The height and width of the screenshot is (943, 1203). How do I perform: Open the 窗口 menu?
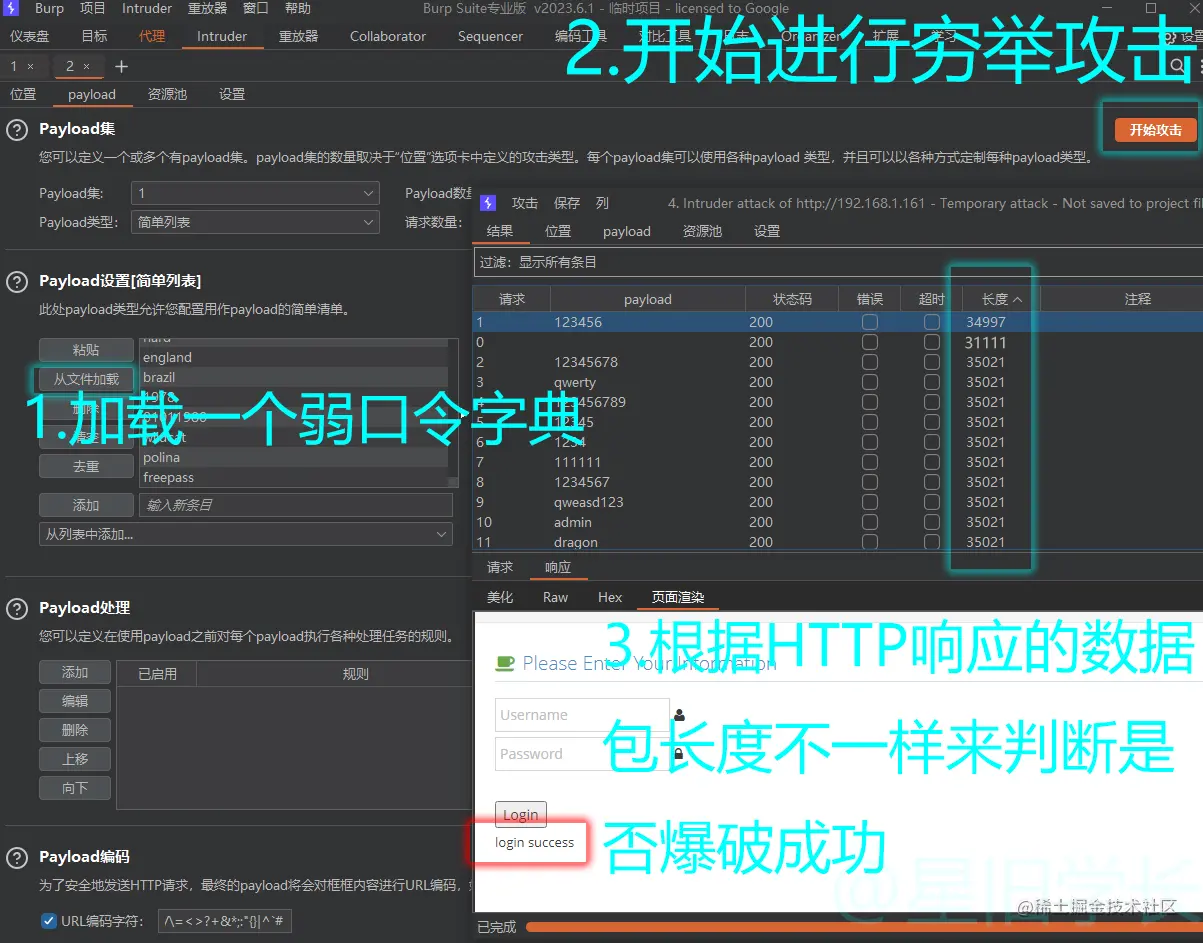click(x=256, y=8)
